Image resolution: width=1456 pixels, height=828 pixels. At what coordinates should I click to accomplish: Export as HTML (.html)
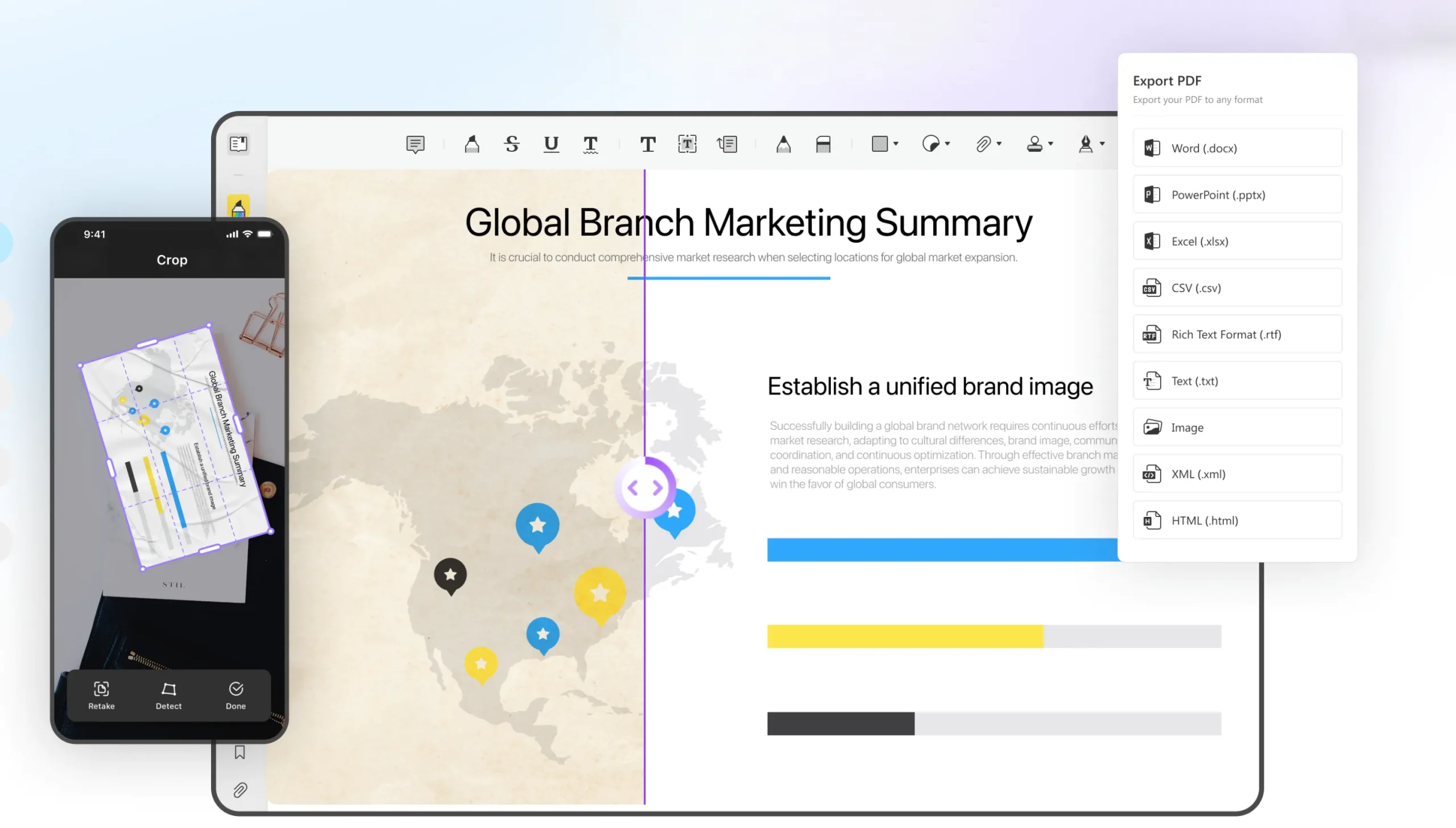[1237, 520]
